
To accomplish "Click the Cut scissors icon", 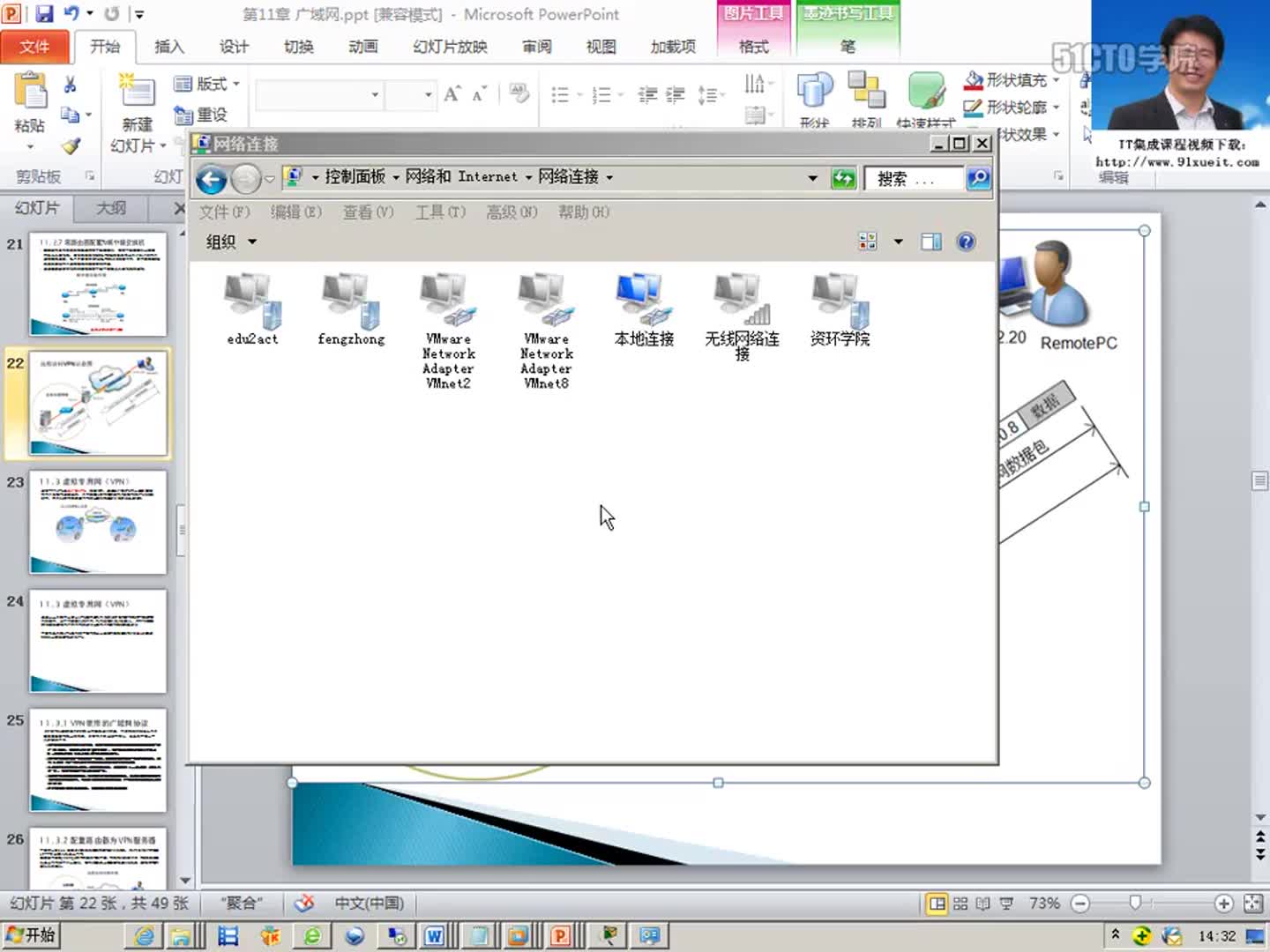I will point(71,85).
